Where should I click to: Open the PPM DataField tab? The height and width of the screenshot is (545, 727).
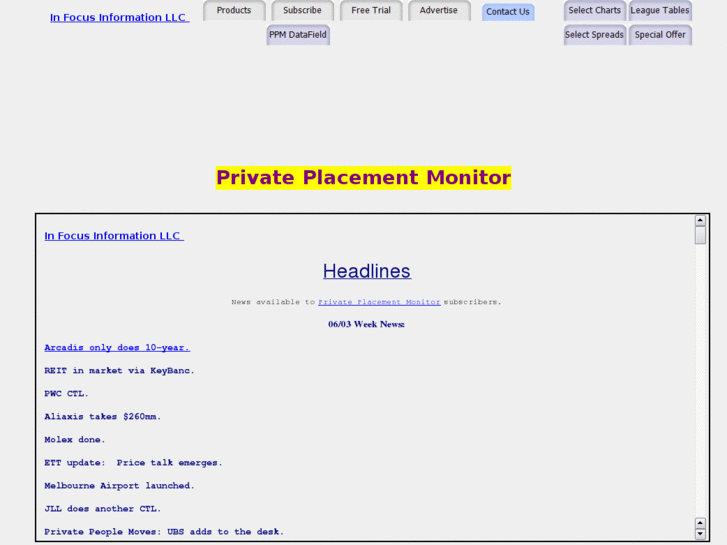(x=298, y=35)
